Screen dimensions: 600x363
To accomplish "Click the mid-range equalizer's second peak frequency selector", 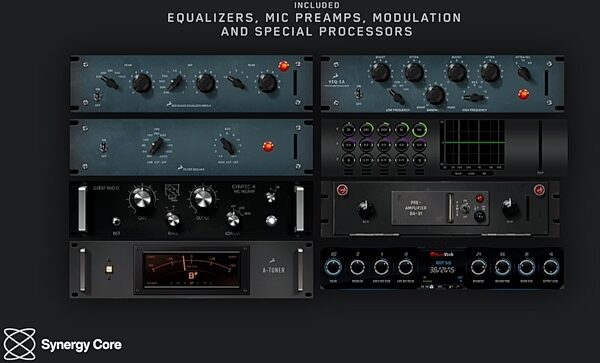I will [x=236, y=82].
